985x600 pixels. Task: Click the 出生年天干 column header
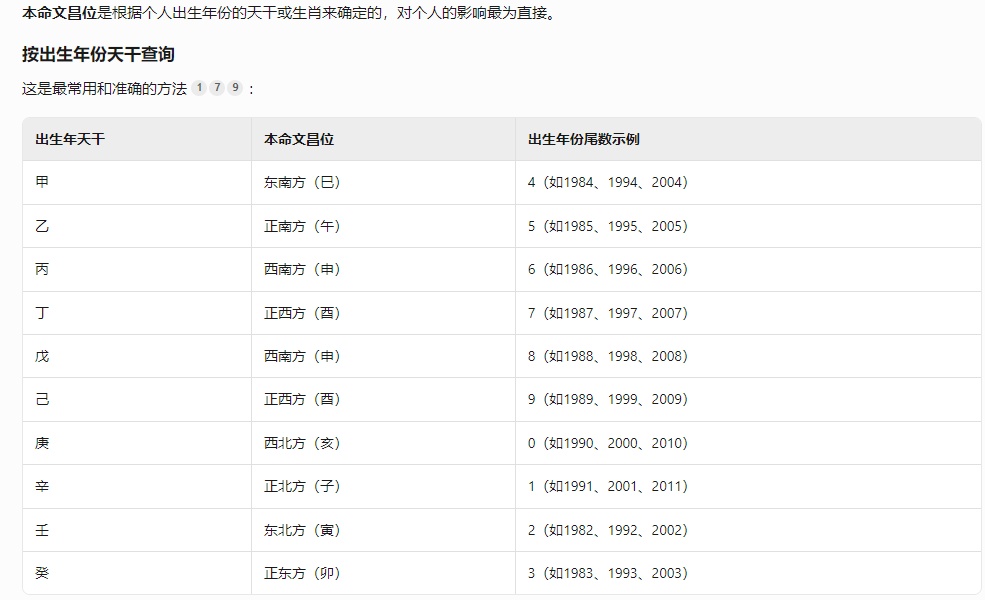point(70,139)
